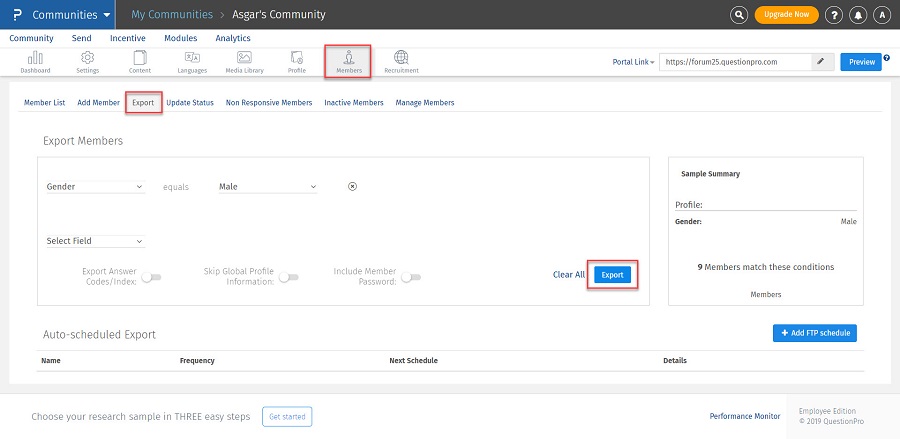
Task: Toggle Export Answer Codes/Index switch
Action: point(151,276)
